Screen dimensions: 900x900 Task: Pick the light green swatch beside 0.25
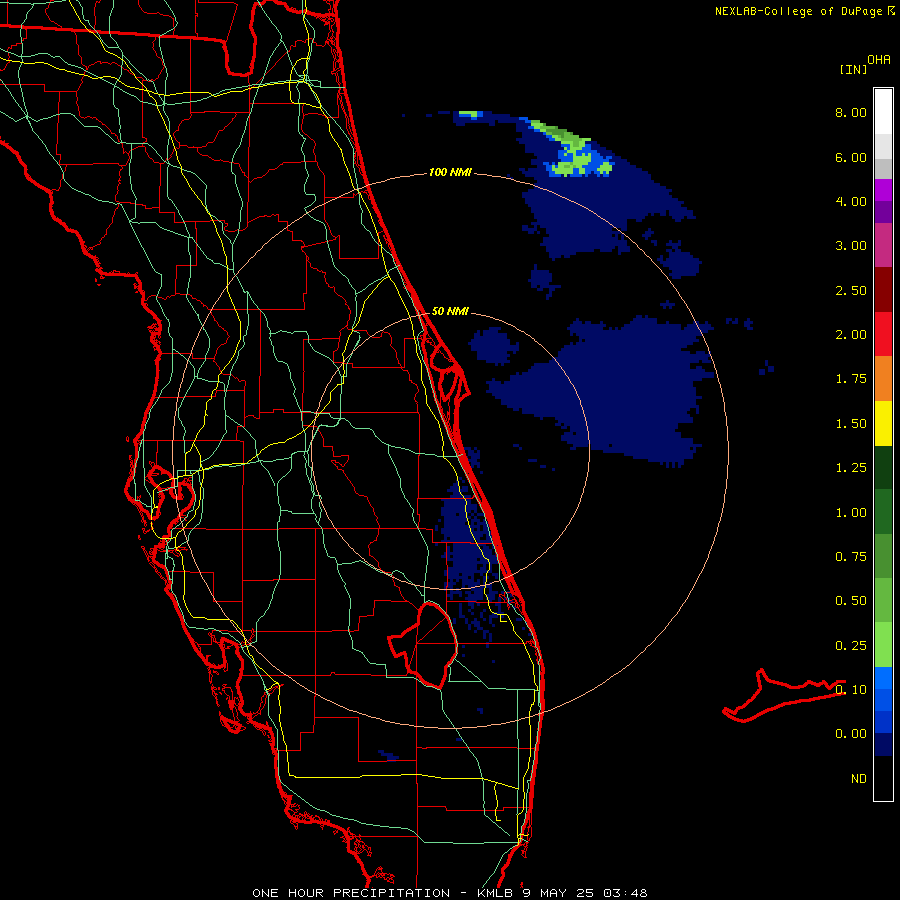tap(883, 645)
